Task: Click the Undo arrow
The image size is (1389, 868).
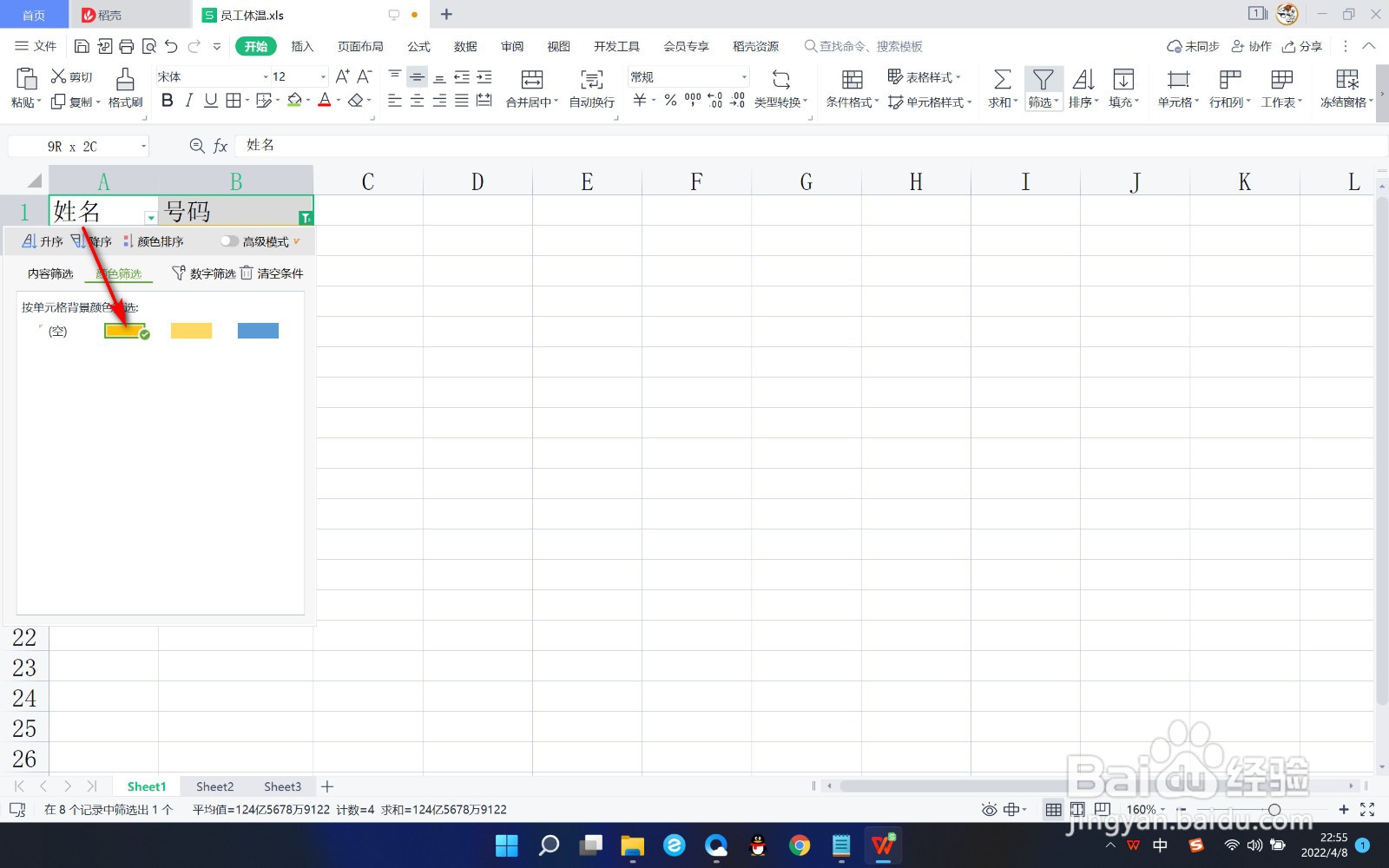Action: click(x=171, y=46)
